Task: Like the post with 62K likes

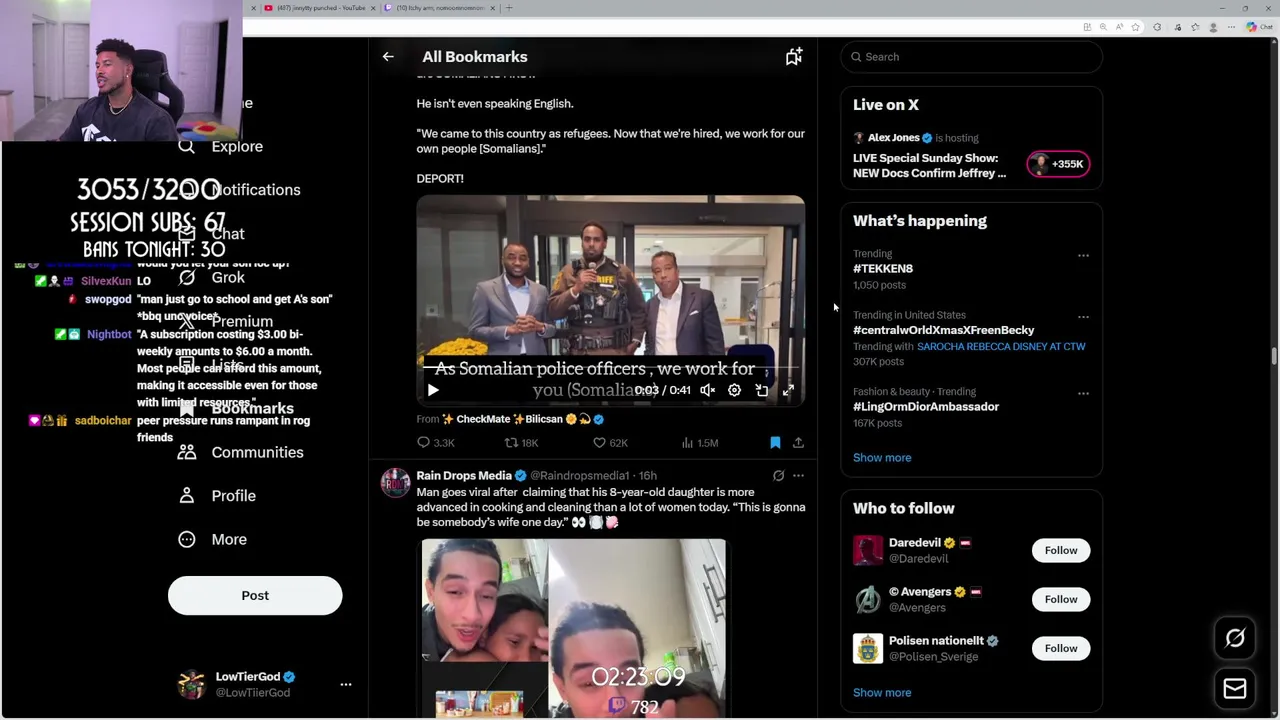Action: (610, 443)
